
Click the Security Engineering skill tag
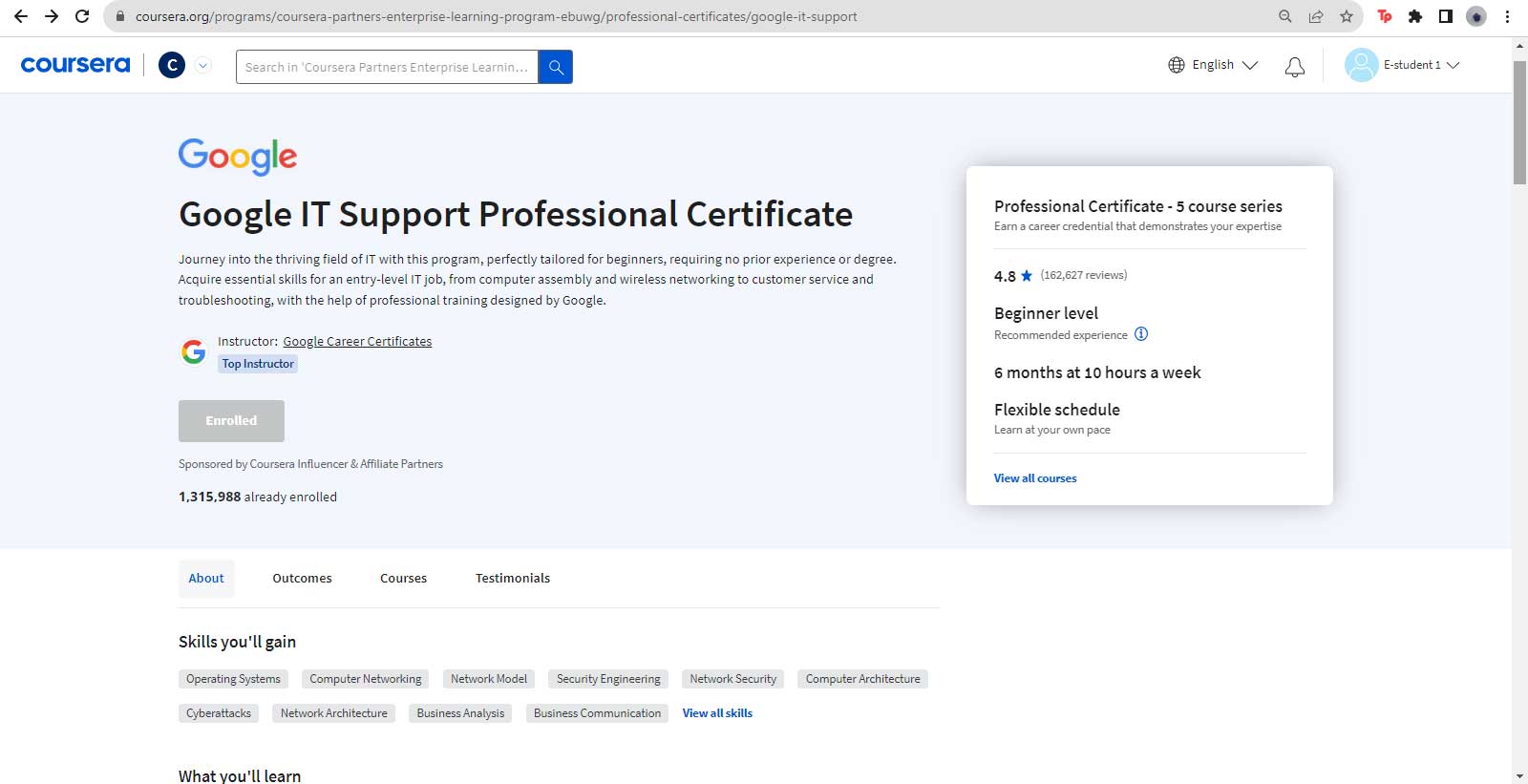click(608, 679)
